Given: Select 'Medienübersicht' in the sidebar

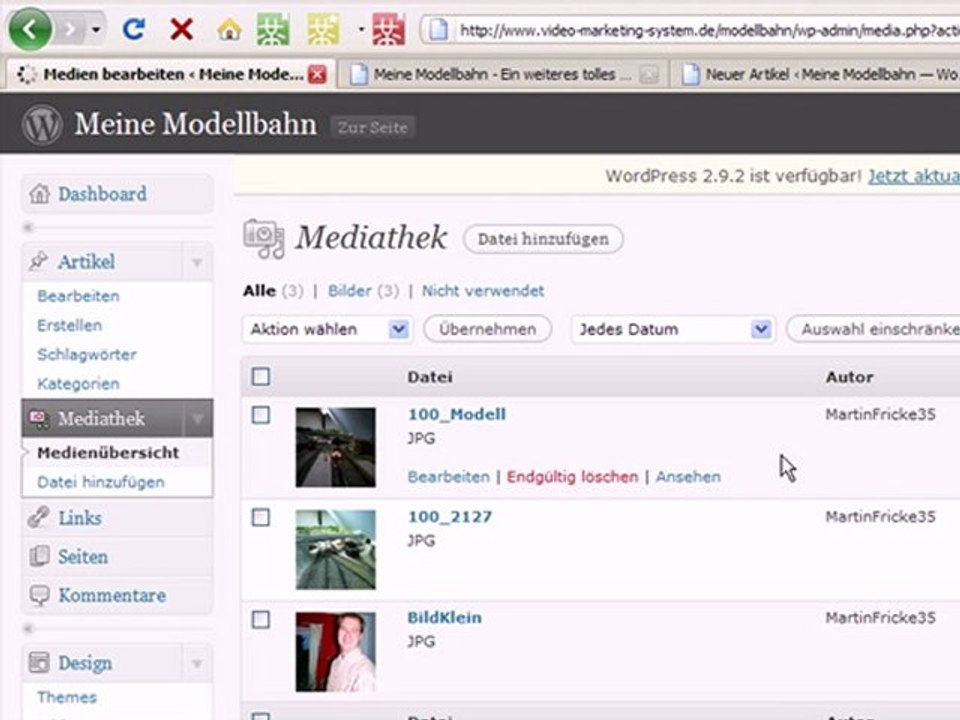Looking at the screenshot, I should (x=108, y=453).
